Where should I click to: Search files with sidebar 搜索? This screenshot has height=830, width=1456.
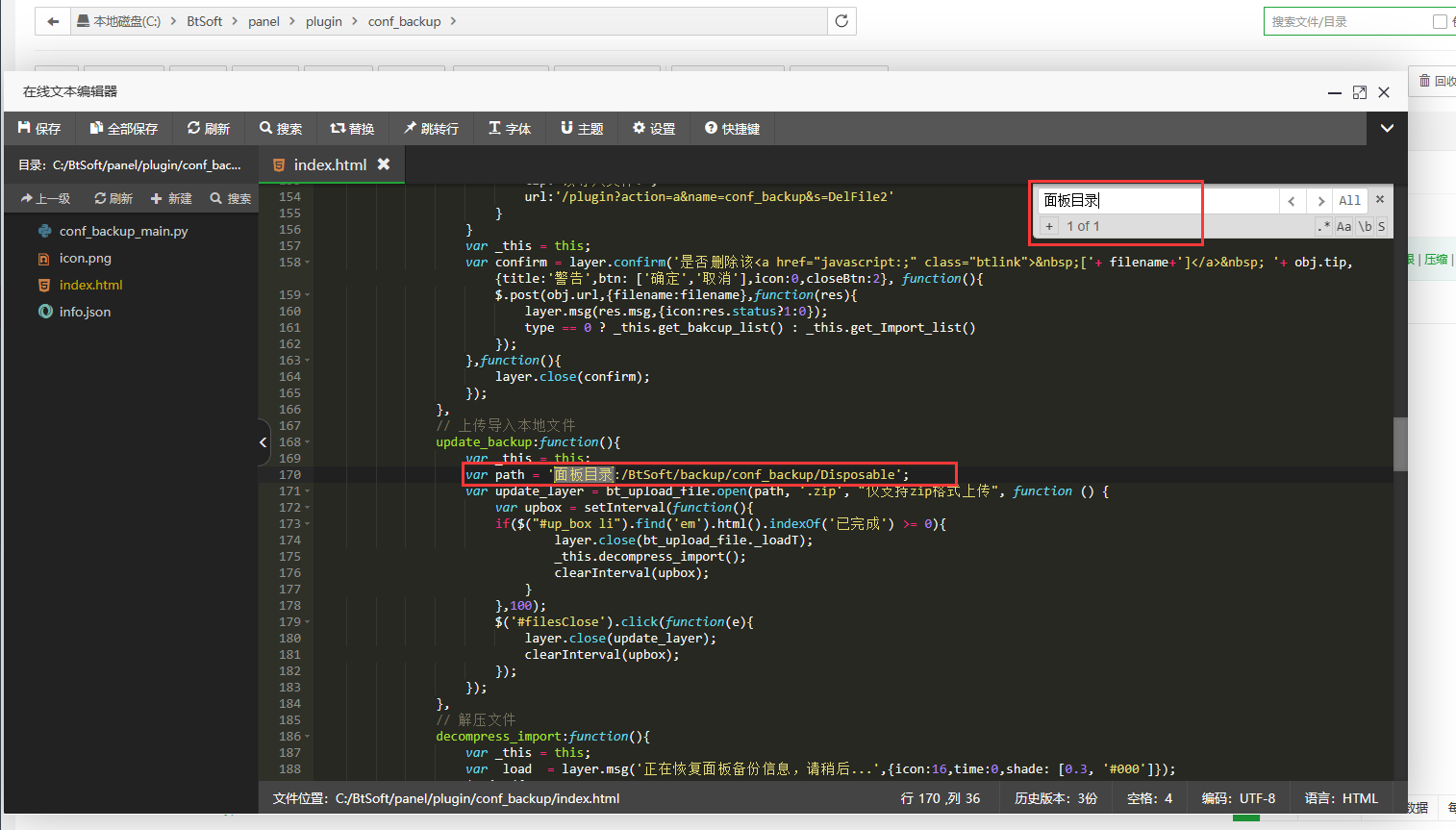pos(231,198)
